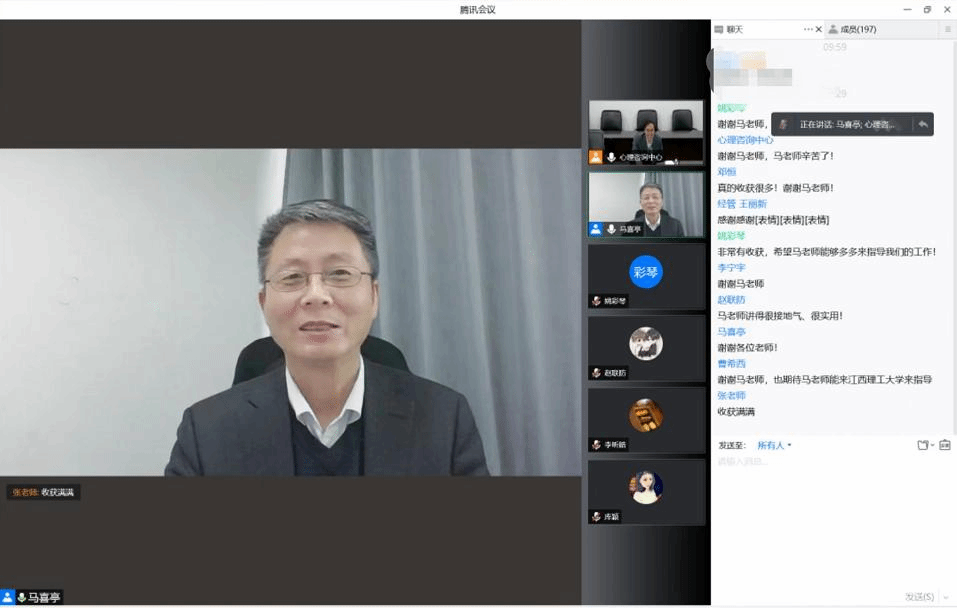Close the chat tab with X
Screen dimensions: 957x608
pyautogui.click(x=819, y=30)
